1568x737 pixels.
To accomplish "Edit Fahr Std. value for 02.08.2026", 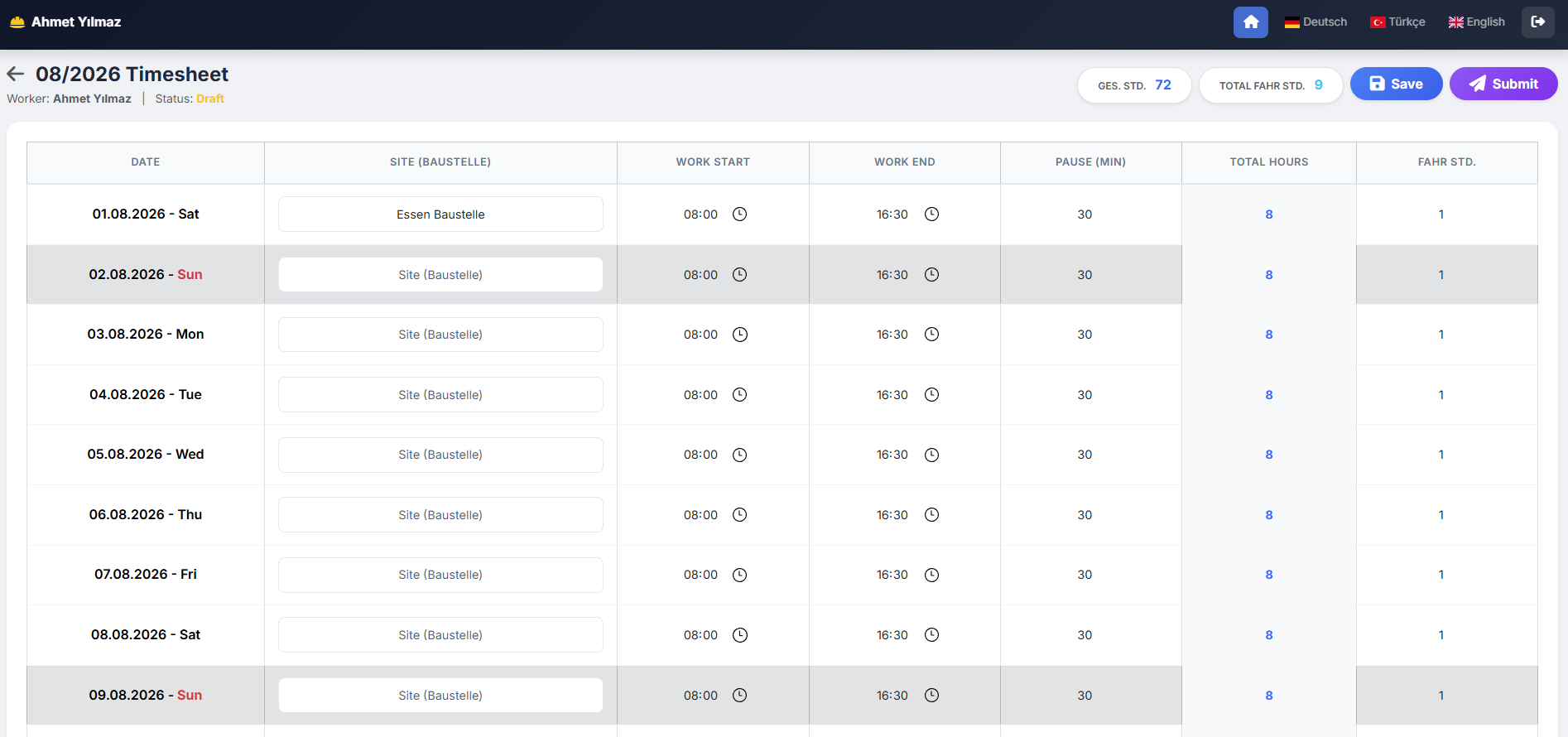I will click(1441, 275).
